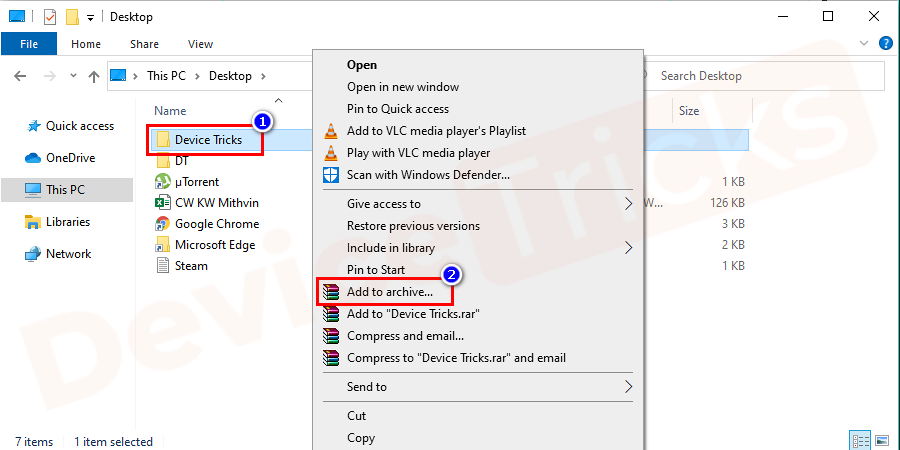
Task: Select Pin to Quick access
Action: 398,109
